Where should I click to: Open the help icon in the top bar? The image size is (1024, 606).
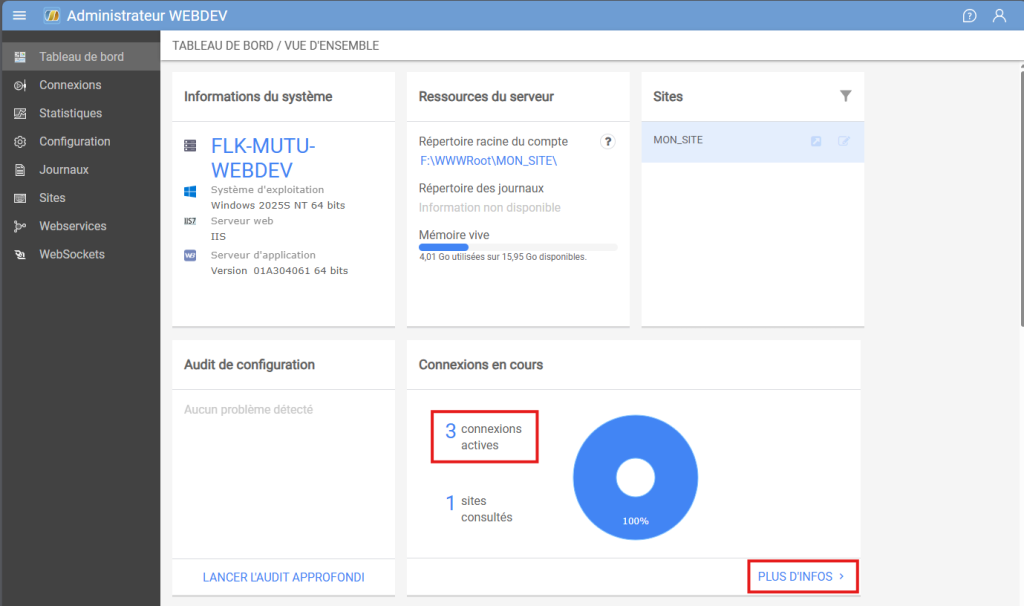pos(969,16)
